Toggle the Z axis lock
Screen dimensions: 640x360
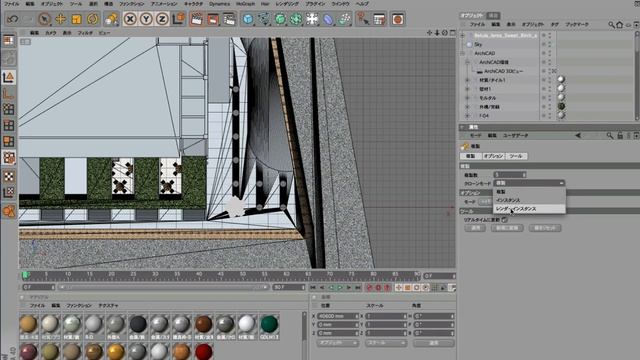pyautogui.click(x=162, y=19)
